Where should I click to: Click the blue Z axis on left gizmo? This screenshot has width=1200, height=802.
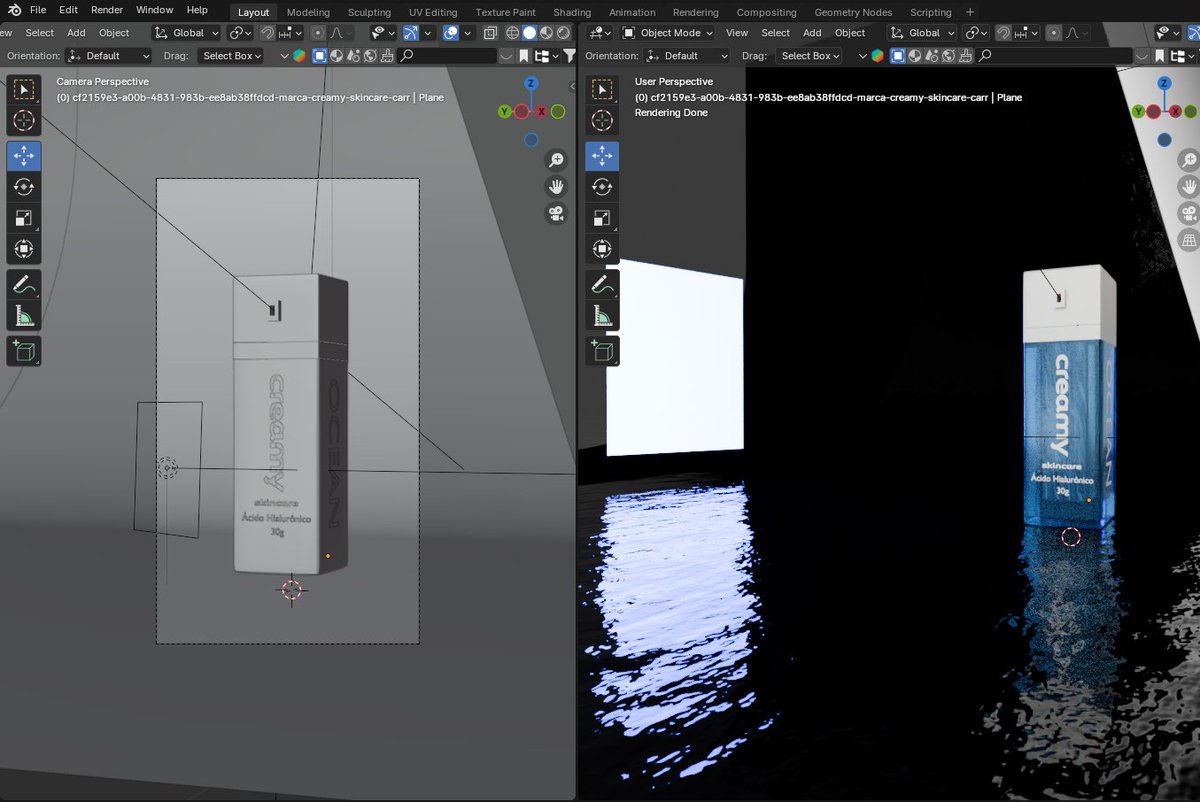click(531, 83)
